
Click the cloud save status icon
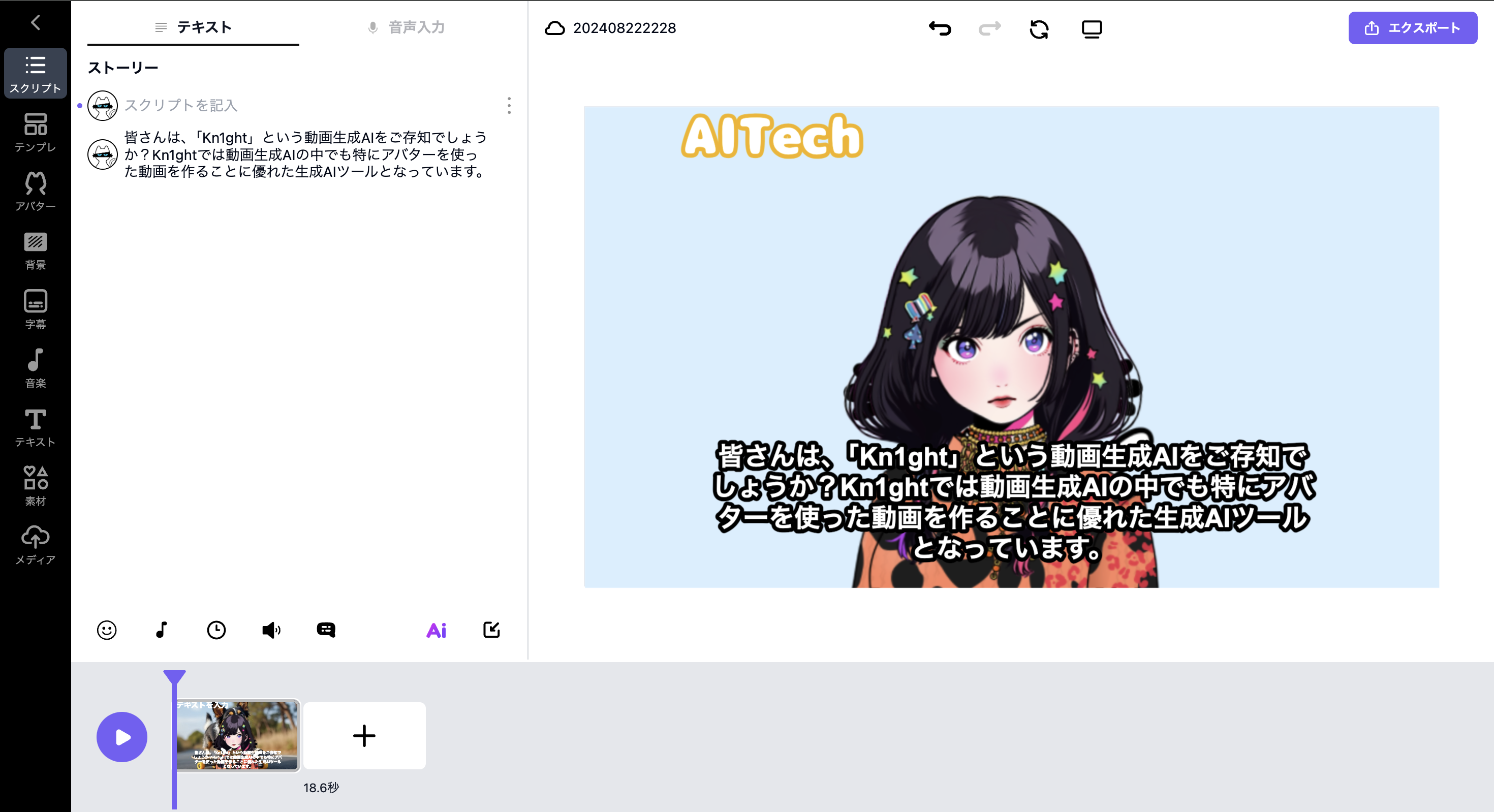554,28
